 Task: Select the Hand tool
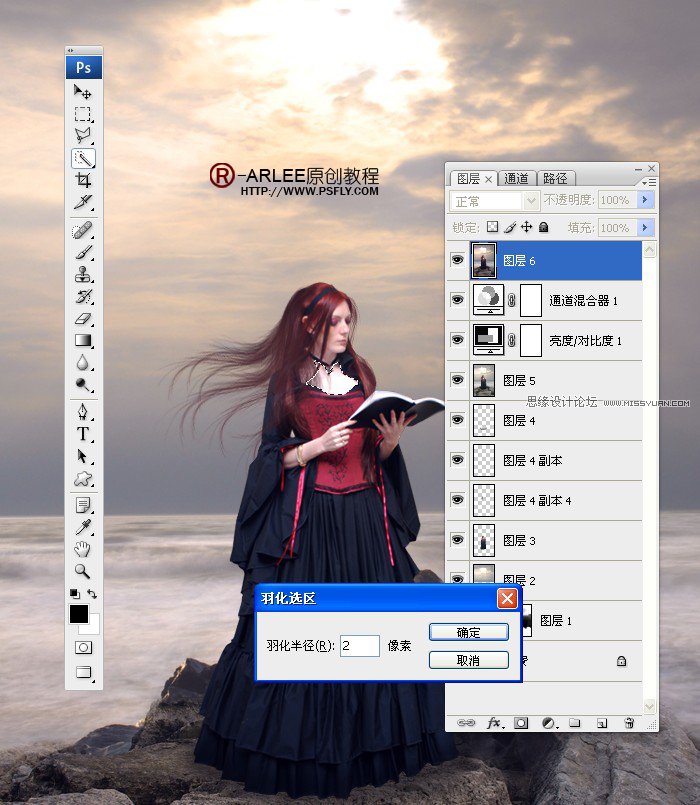[83, 549]
